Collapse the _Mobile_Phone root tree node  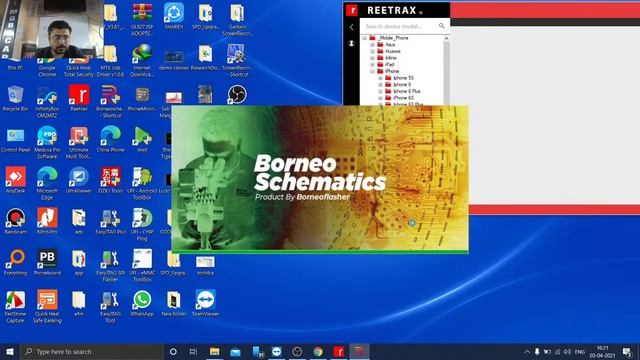(364, 38)
